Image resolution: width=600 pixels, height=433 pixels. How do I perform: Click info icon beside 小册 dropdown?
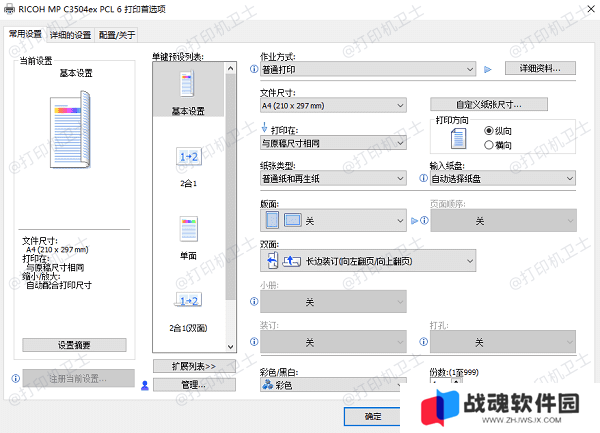(x=254, y=301)
